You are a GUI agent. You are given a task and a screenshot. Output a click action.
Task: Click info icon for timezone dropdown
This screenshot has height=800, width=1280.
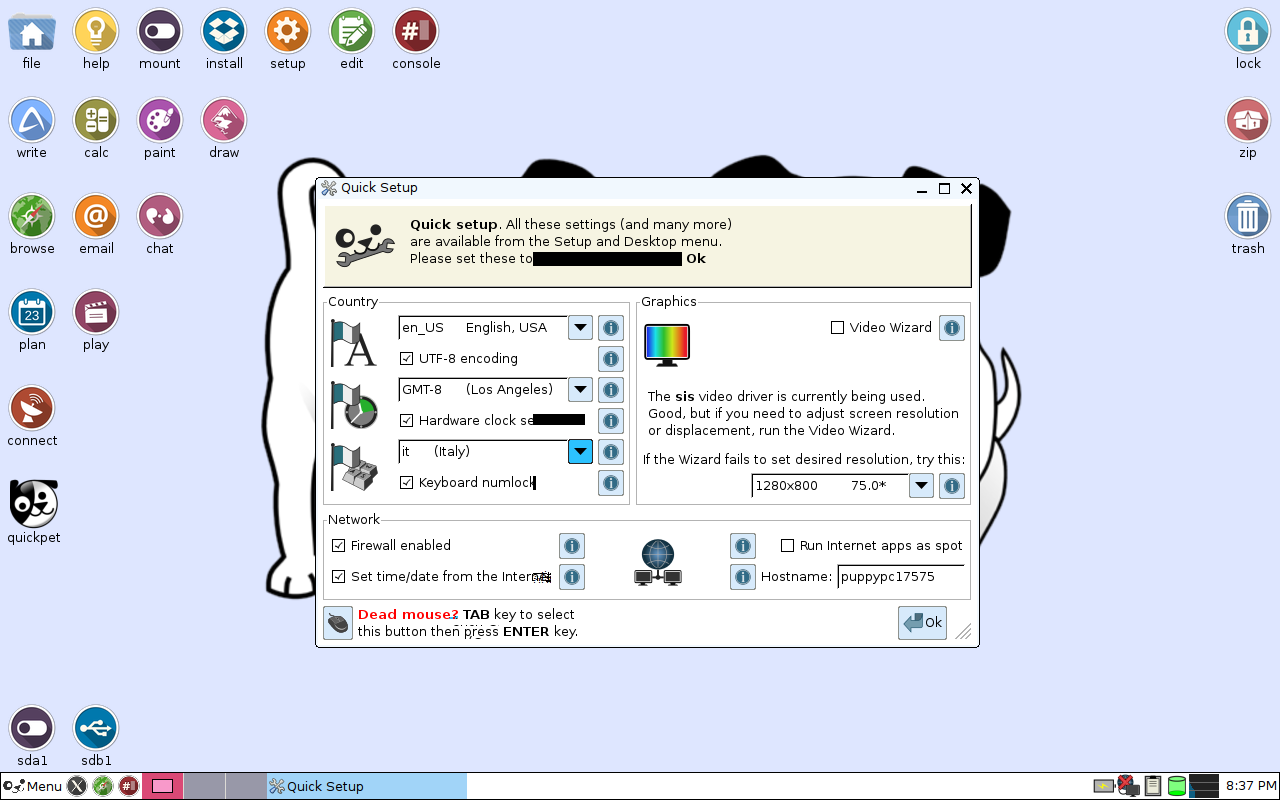611,390
